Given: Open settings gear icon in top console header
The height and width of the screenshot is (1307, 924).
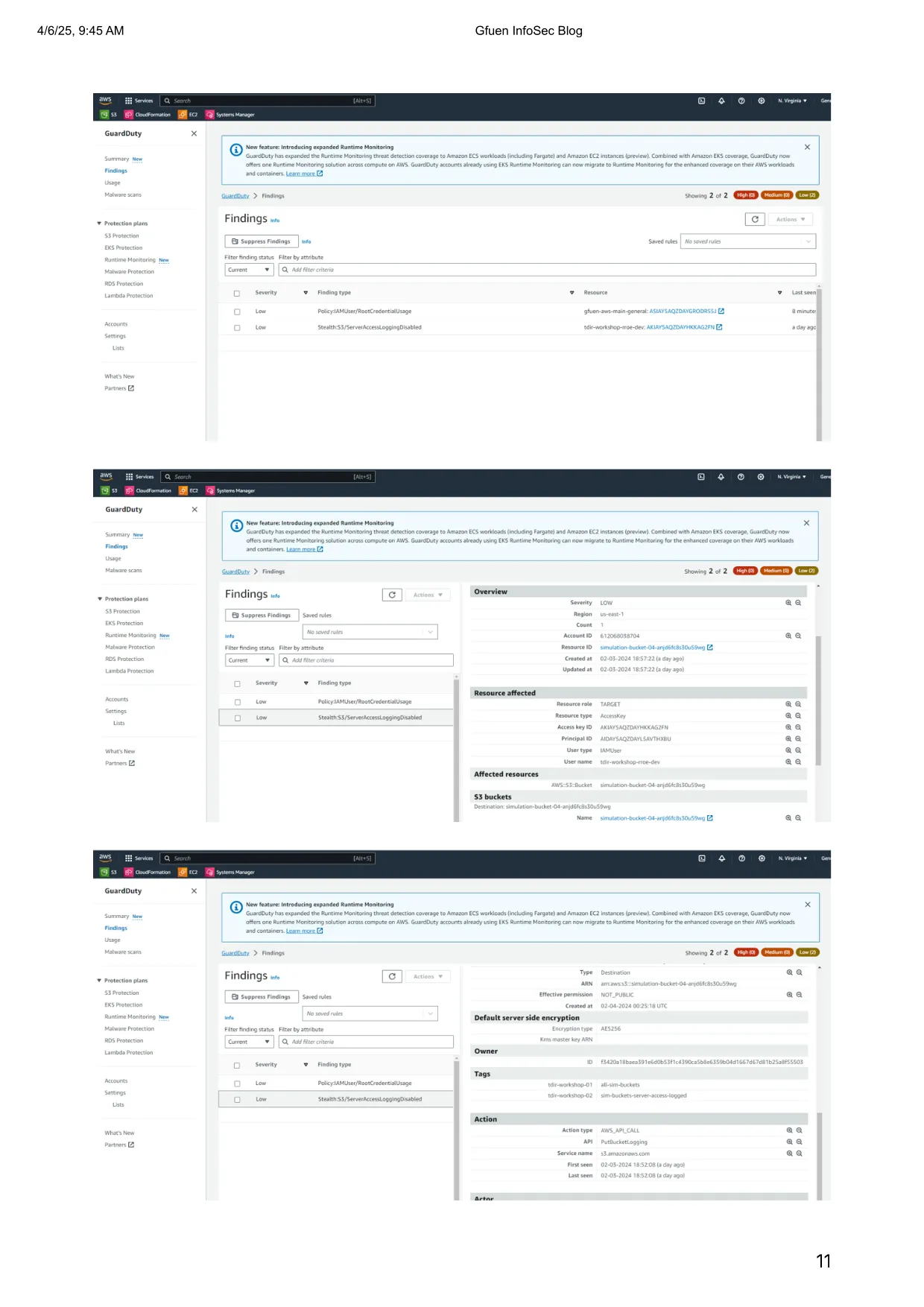Looking at the screenshot, I should 762,101.
